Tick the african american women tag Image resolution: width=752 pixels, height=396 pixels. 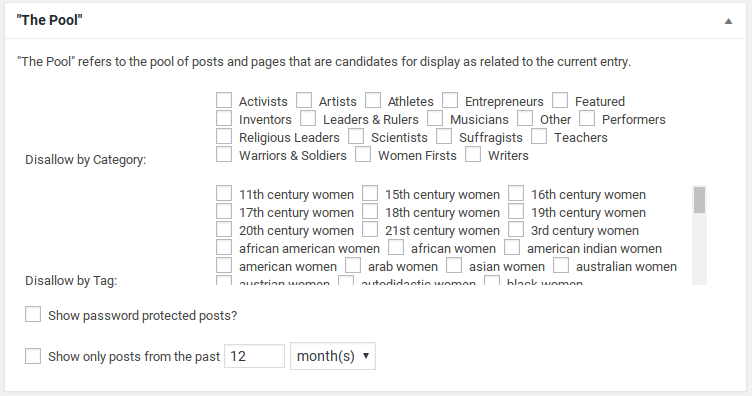[x=224, y=247]
